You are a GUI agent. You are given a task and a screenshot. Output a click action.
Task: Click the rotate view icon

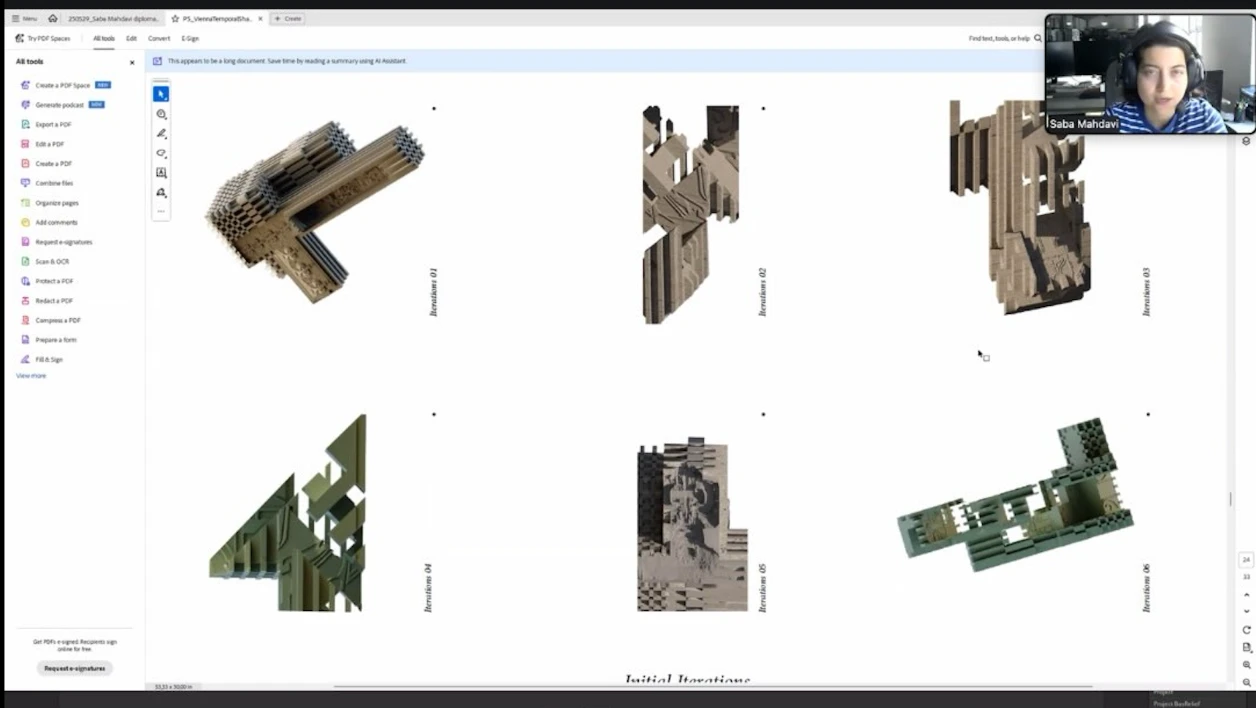pyautogui.click(x=1246, y=630)
